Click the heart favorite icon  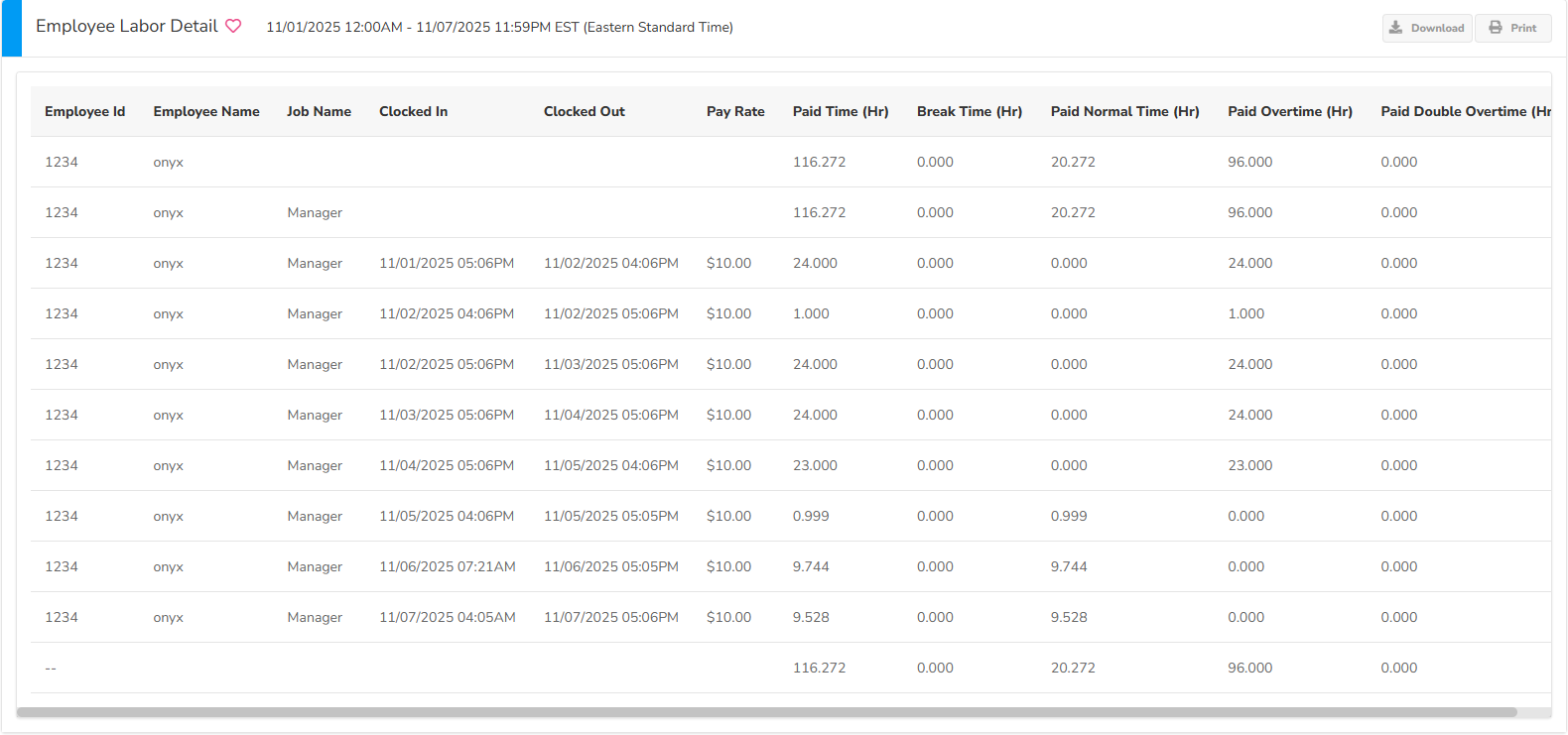(x=233, y=27)
